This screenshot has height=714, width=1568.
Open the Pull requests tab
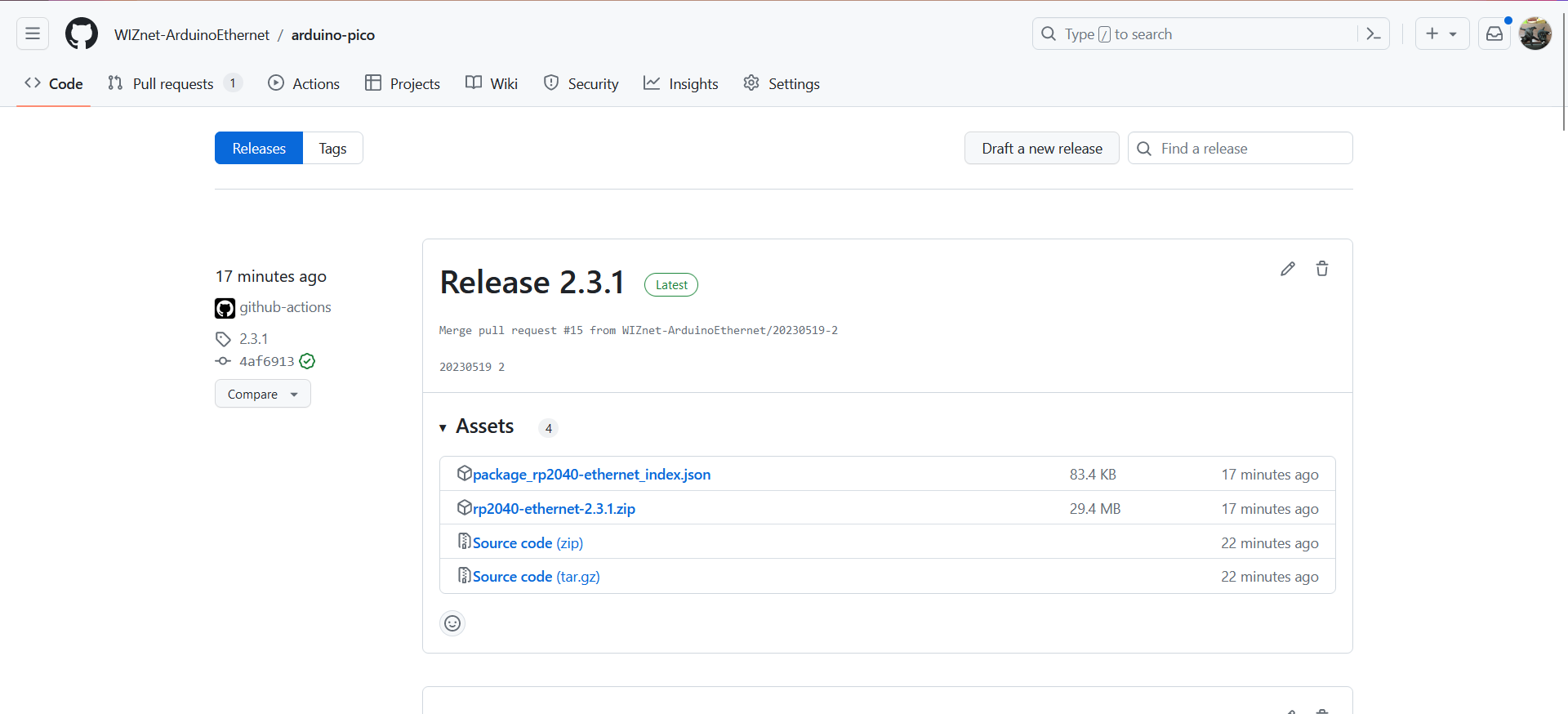(174, 83)
